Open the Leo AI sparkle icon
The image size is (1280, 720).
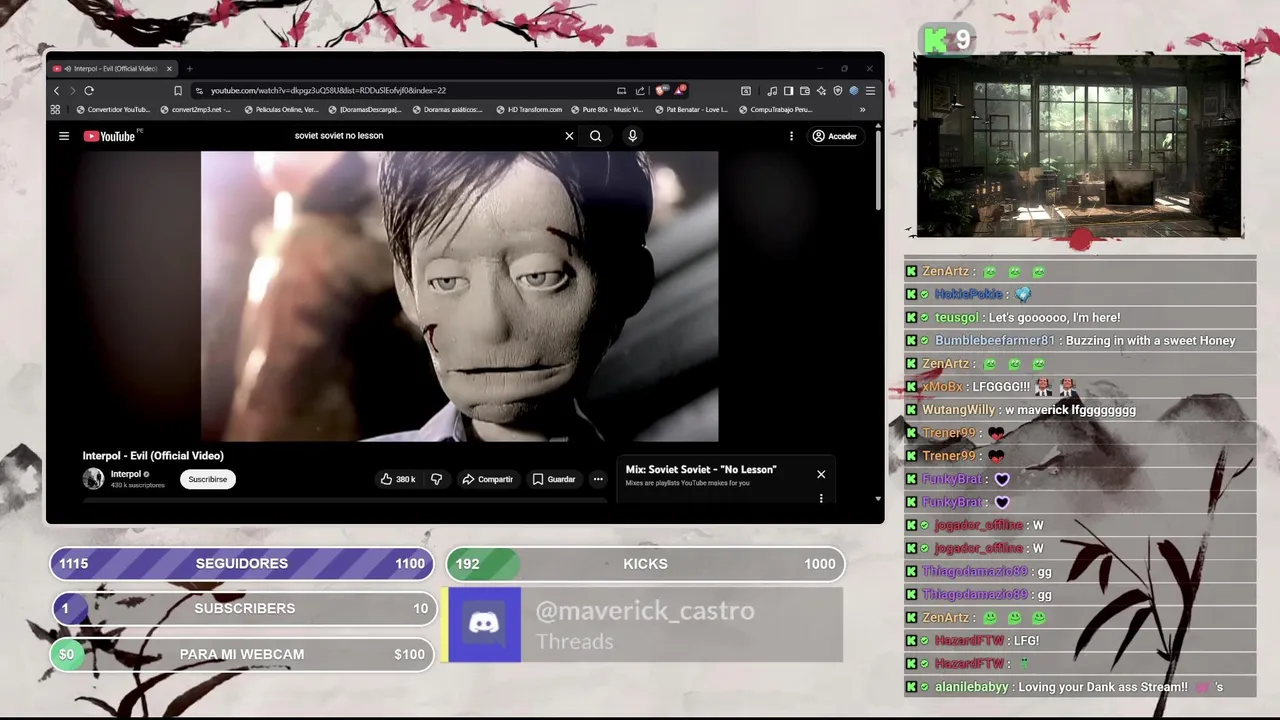[x=821, y=91]
